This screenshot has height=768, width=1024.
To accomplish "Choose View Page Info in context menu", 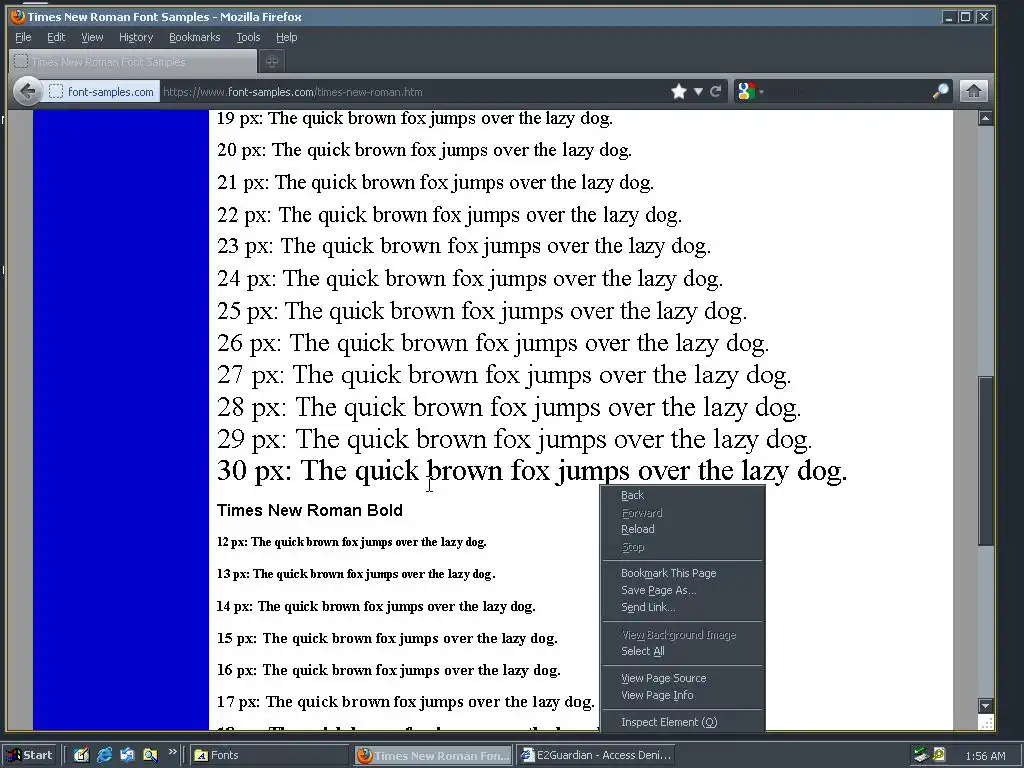I will [x=682, y=695].
